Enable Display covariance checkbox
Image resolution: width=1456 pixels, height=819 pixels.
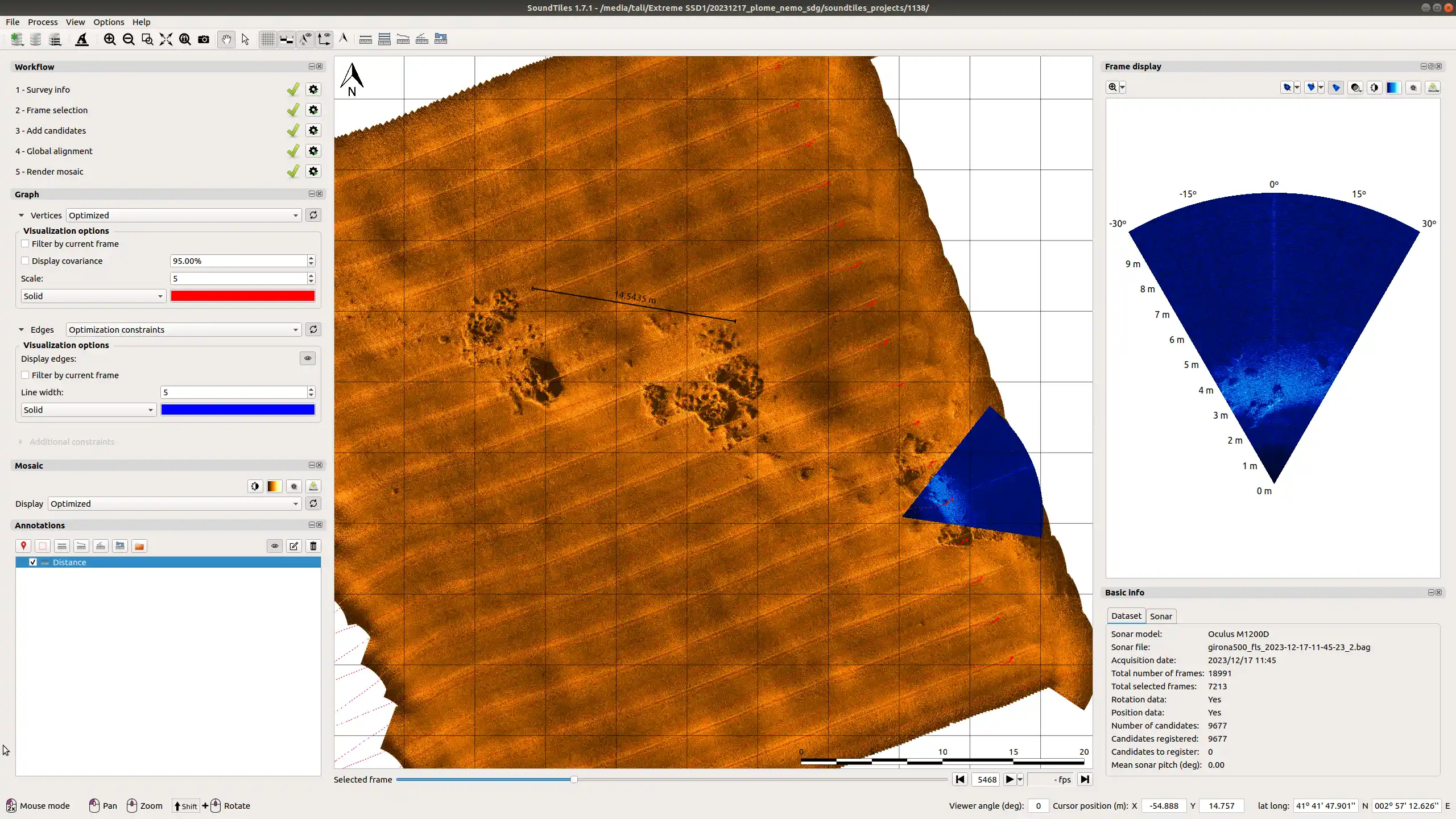coord(25,261)
